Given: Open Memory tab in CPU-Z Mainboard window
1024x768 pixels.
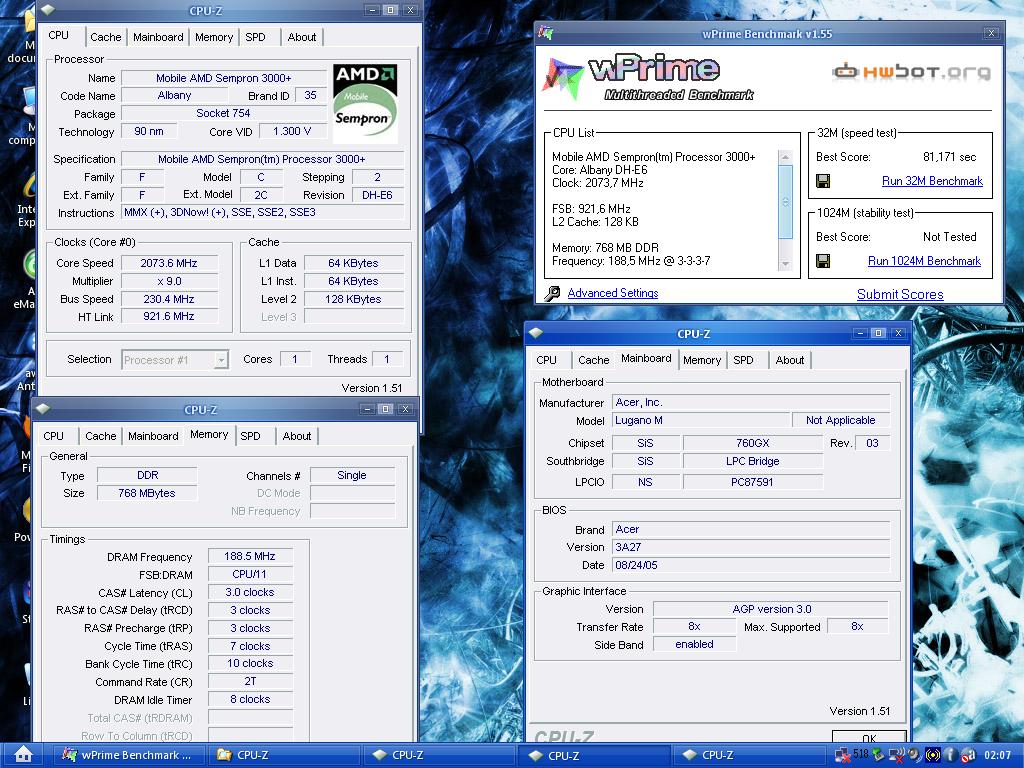Looking at the screenshot, I should tap(702, 360).
